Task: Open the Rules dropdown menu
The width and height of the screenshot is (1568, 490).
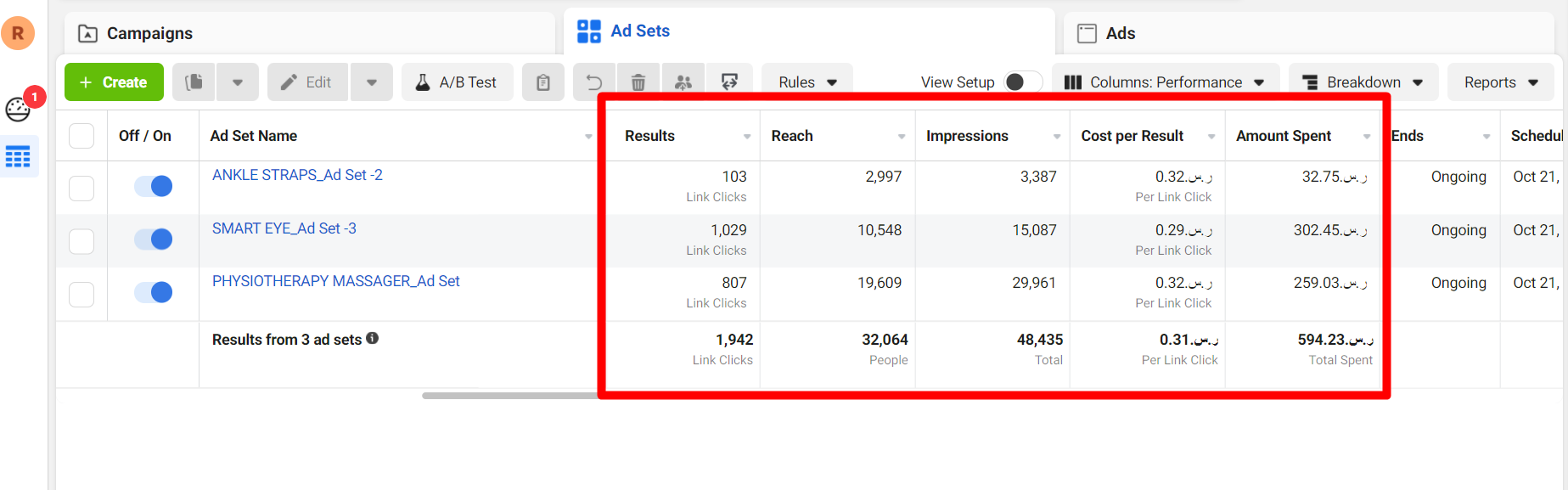Action: click(x=807, y=82)
